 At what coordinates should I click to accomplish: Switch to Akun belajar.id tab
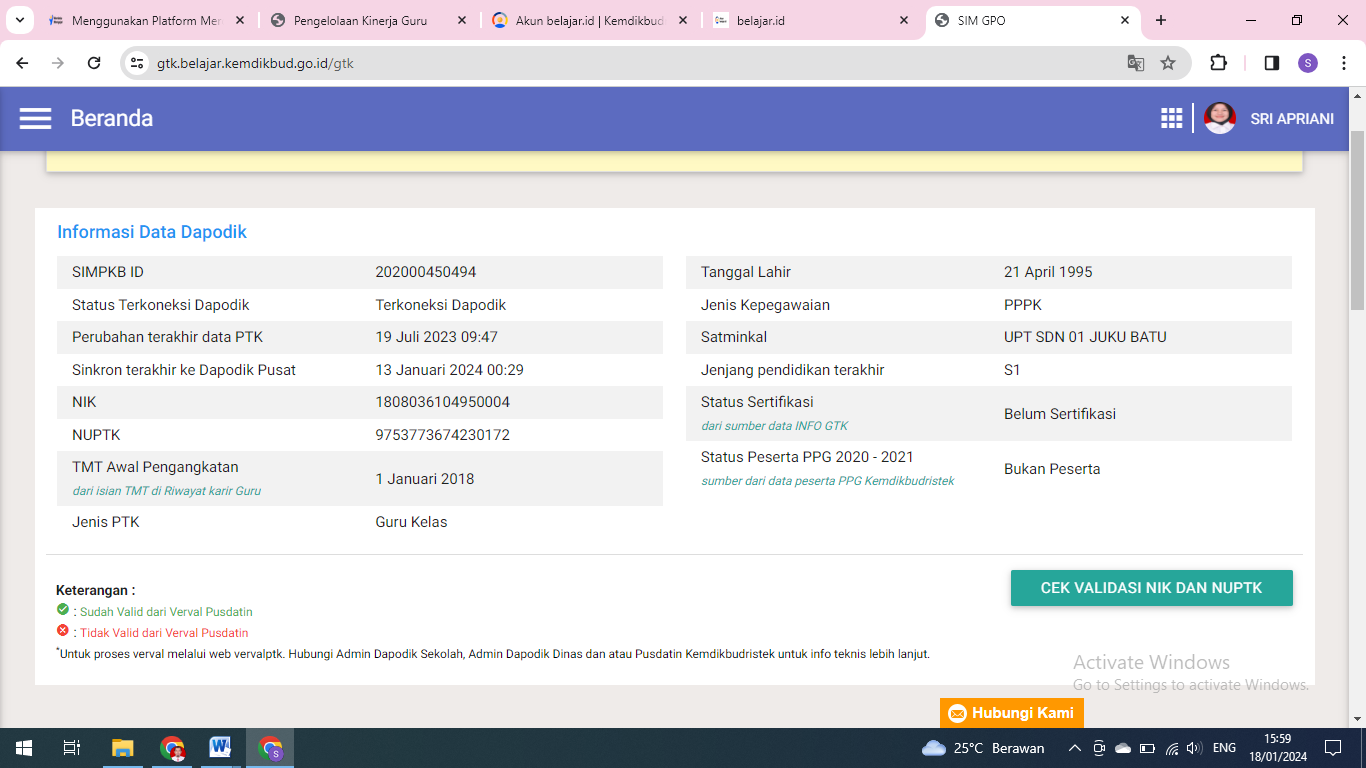click(590, 20)
